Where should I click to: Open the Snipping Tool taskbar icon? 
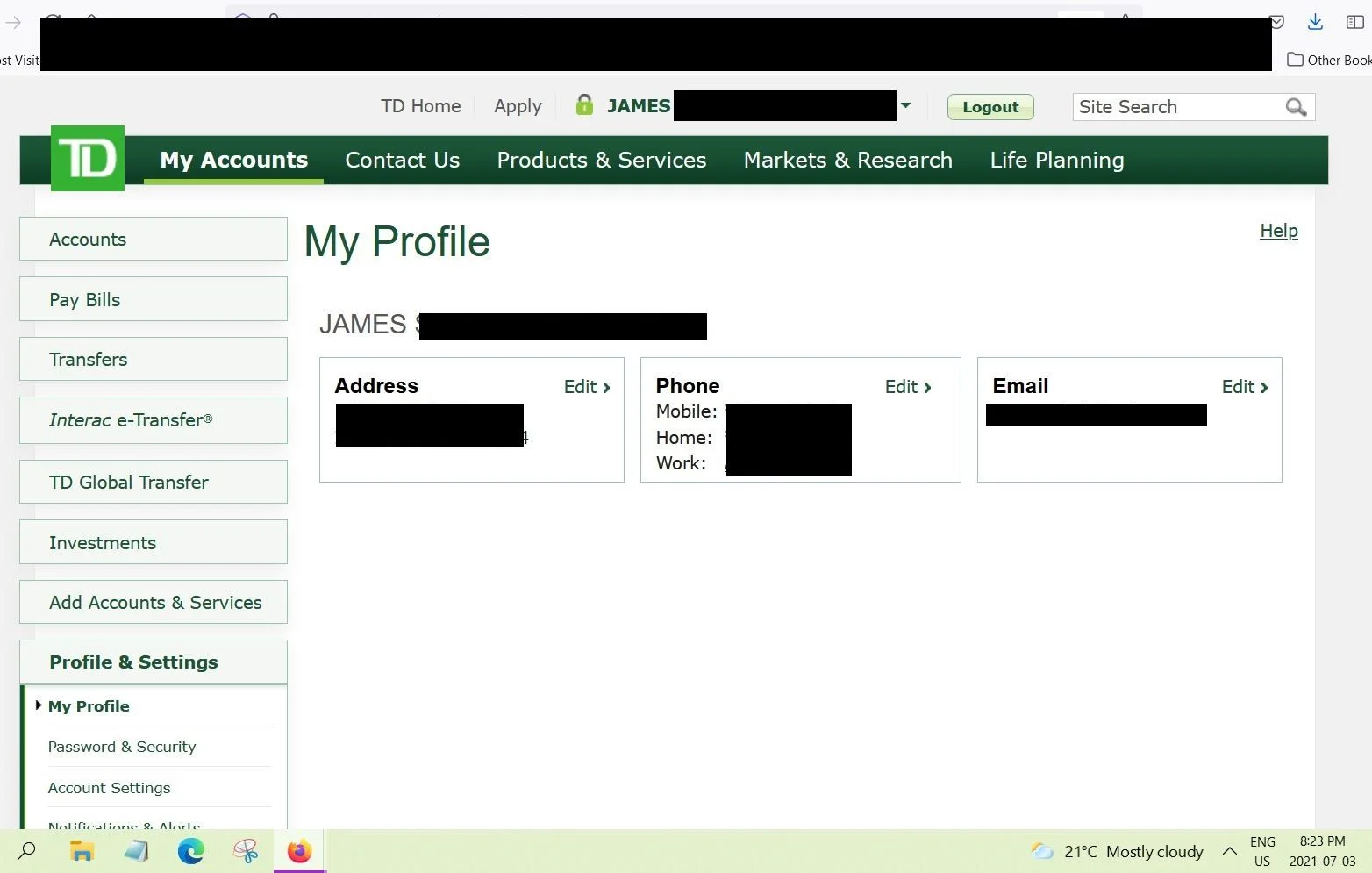[246, 850]
